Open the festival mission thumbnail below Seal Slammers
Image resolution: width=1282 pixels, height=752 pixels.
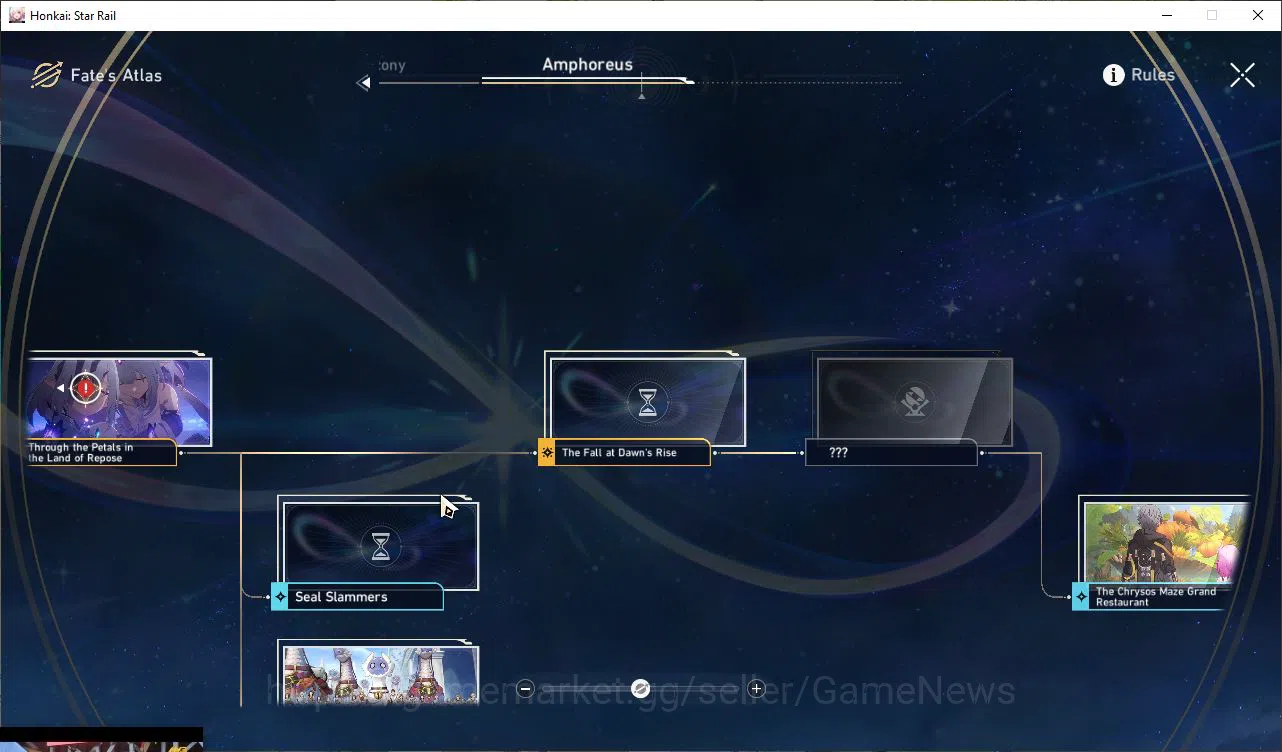pyautogui.click(x=381, y=676)
